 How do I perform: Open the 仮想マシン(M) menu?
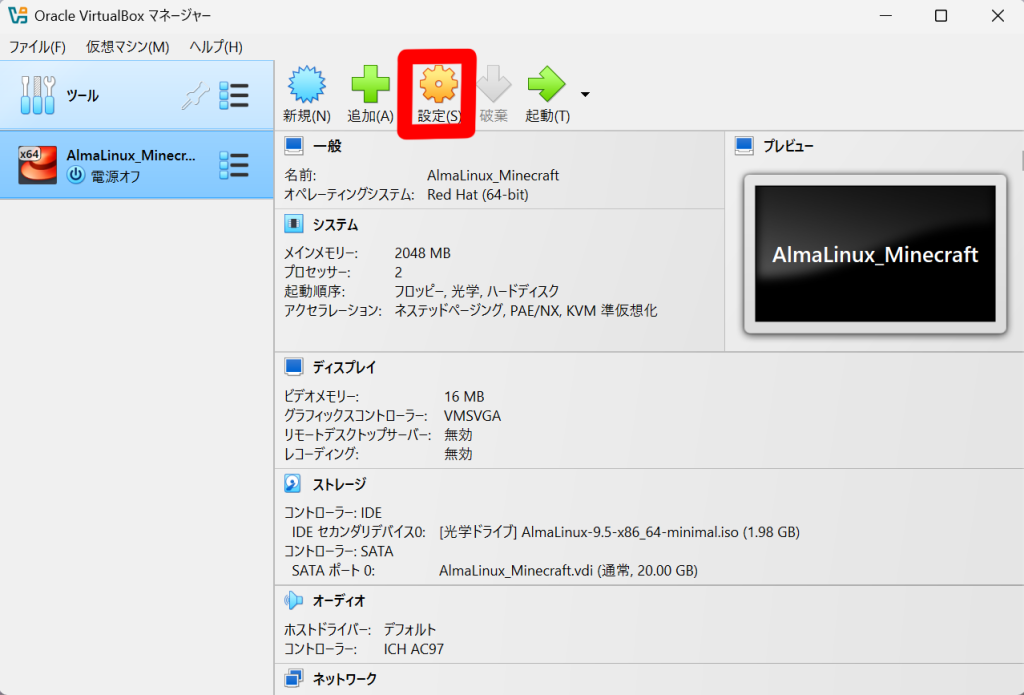[x=127, y=47]
